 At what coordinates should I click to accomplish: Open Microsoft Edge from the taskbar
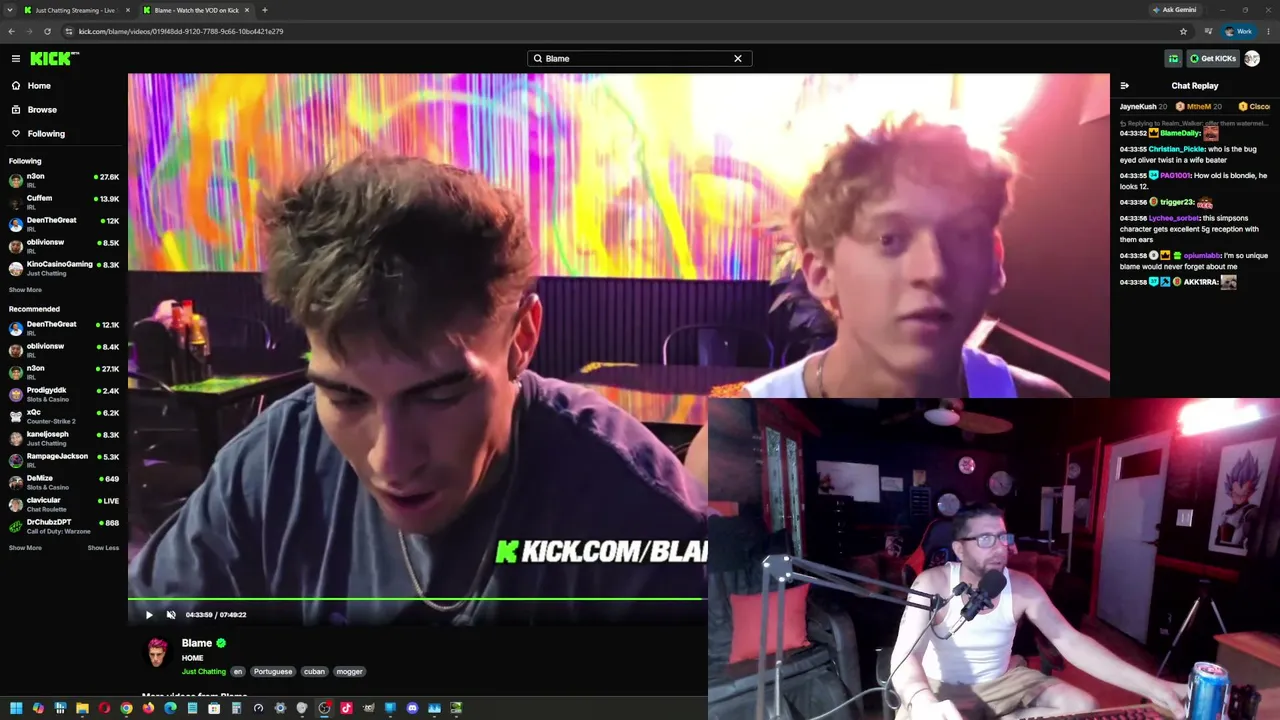[x=170, y=708]
